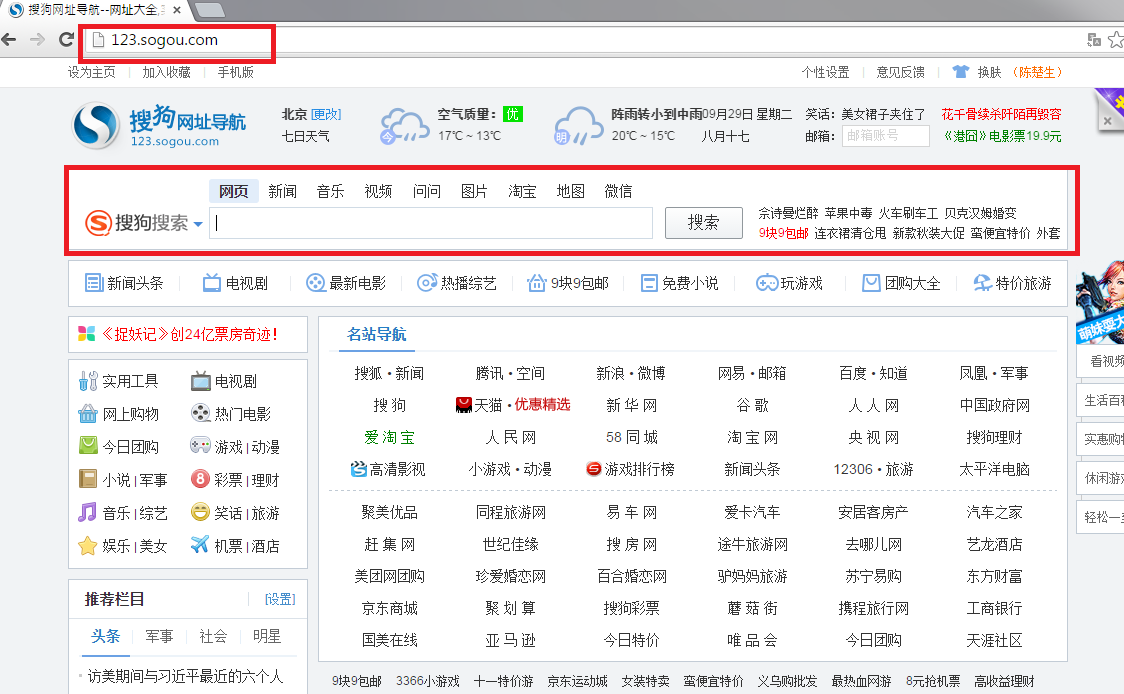This screenshot has height=694, width=1124.
Task: Click the 网上购物 shopping cart icon
Action: [88, 413]
